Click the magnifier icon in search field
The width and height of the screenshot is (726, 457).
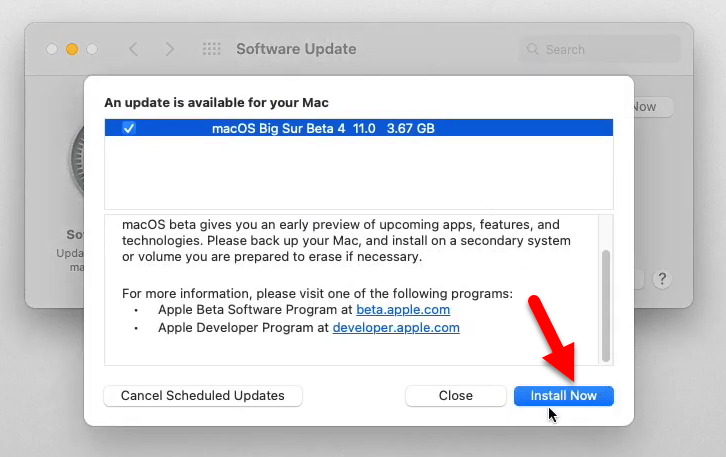click(x=533, y=49)
